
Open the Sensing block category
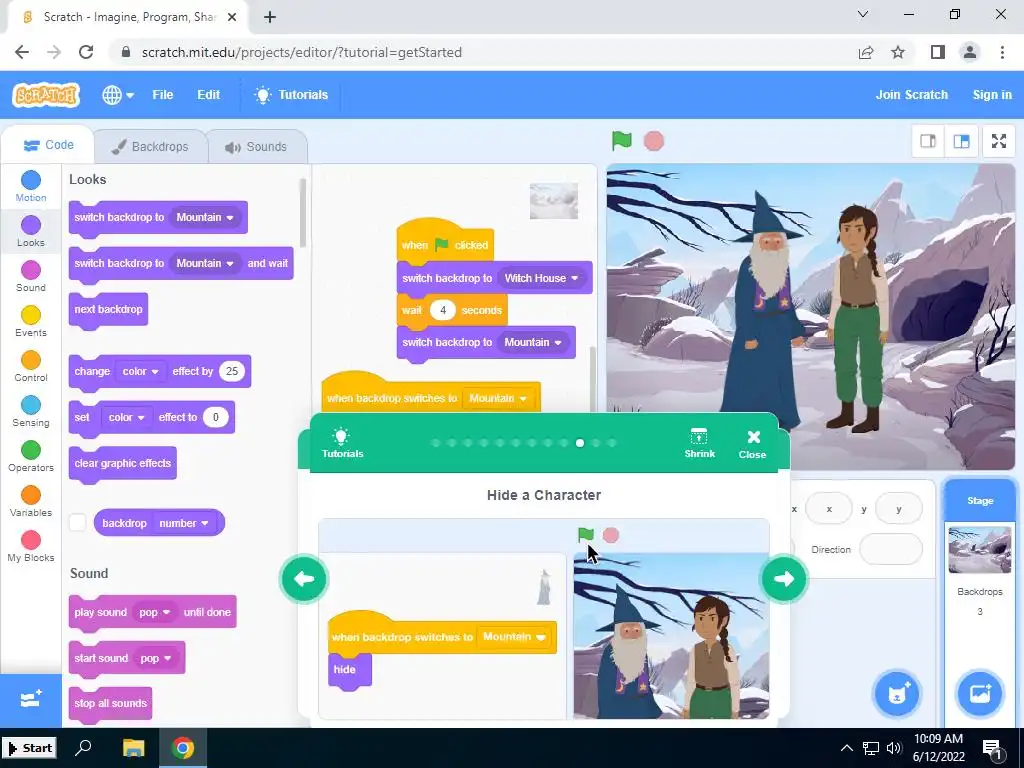click(31, 411)
